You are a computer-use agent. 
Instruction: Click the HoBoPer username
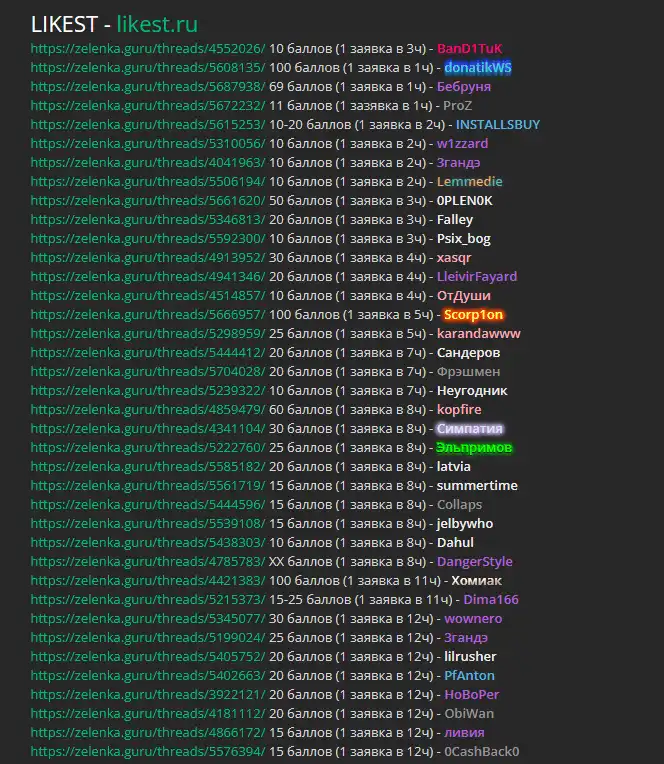(472, 695)
